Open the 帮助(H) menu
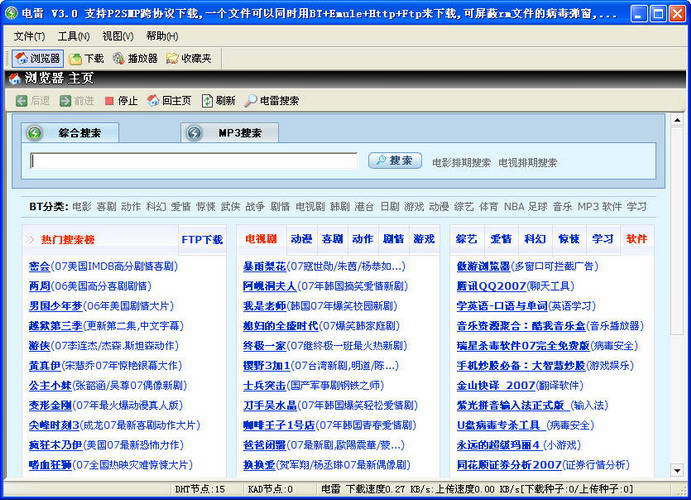The height and width of the screenshot is (500, 691). [162, 36]
